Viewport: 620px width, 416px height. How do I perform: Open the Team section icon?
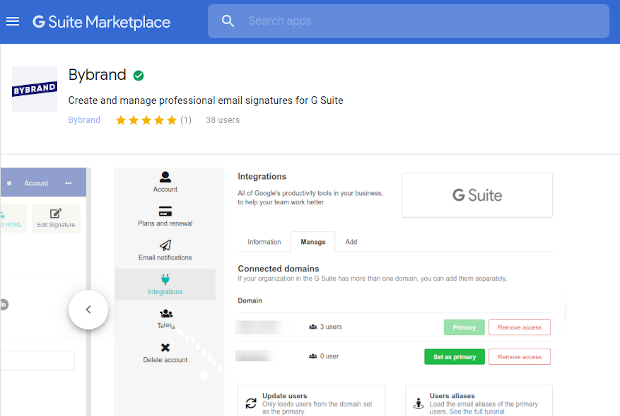tap(166, 314)
